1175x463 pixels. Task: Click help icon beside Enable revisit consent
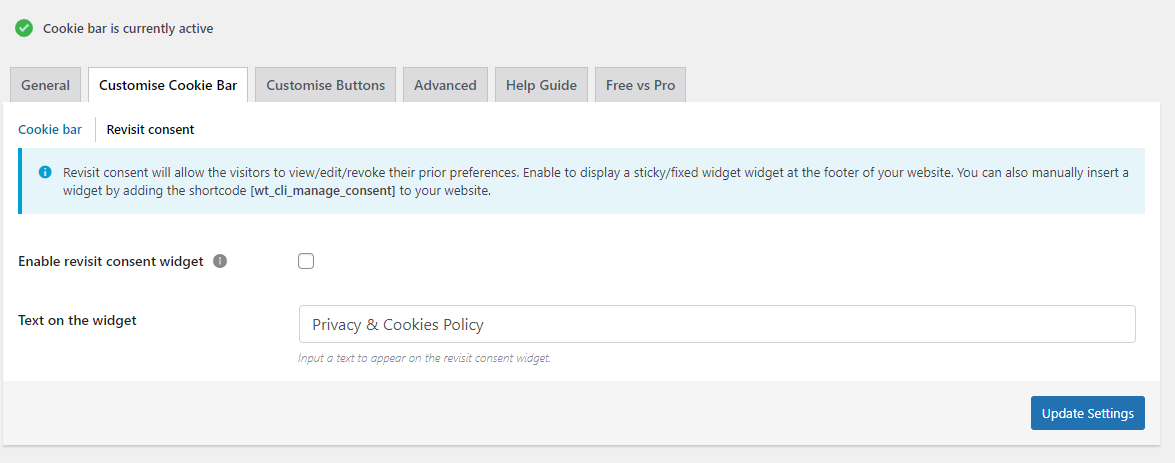pyautogui.click(x=220, y=261)
